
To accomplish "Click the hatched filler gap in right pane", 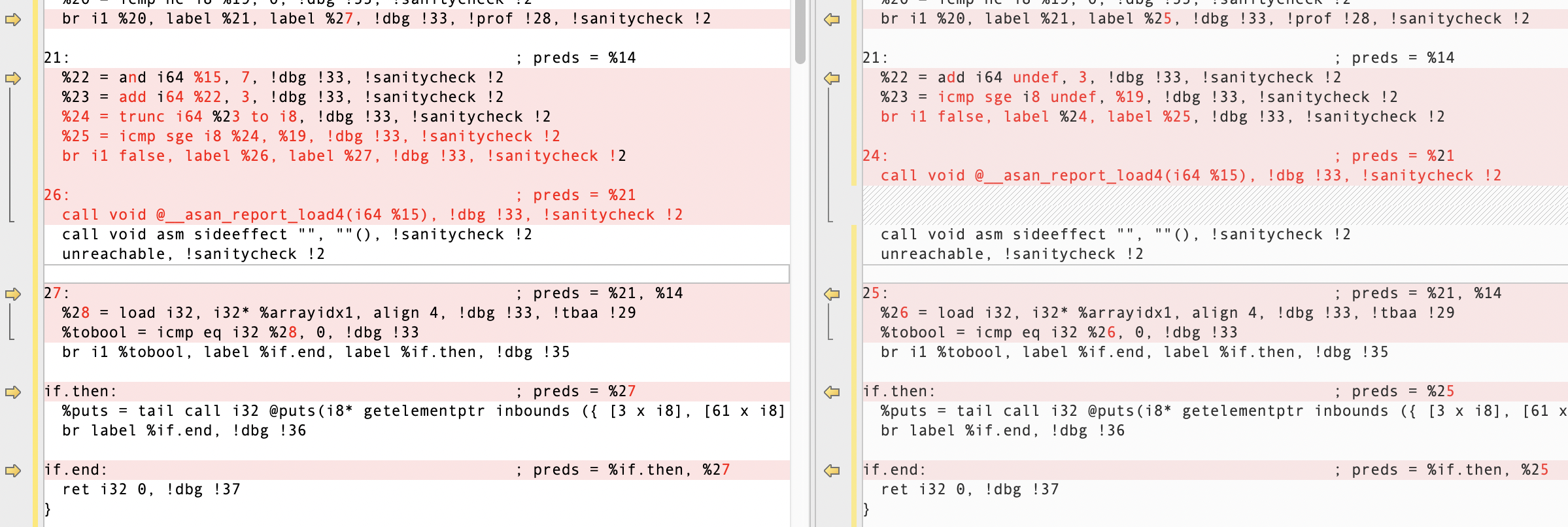I will [x=1215, y=205].
